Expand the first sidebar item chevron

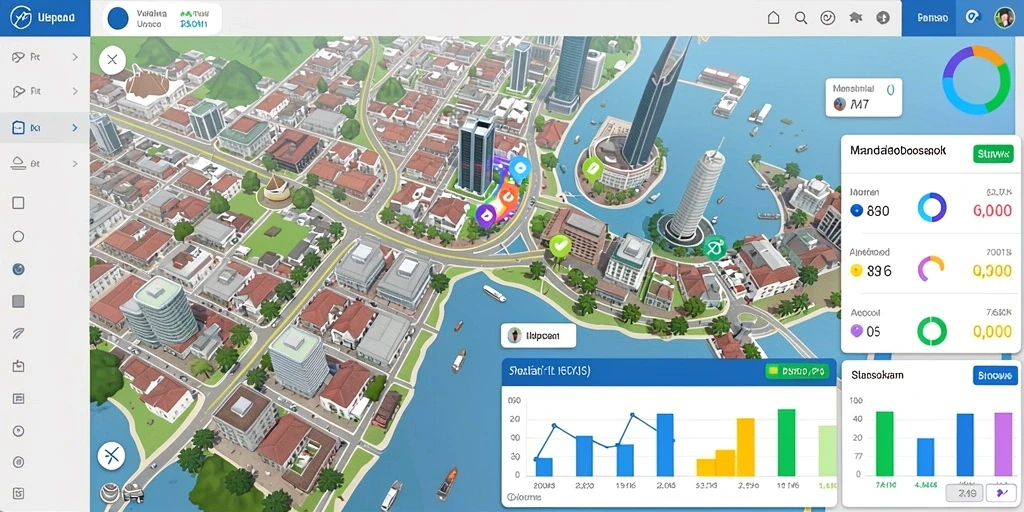(74, 57)
